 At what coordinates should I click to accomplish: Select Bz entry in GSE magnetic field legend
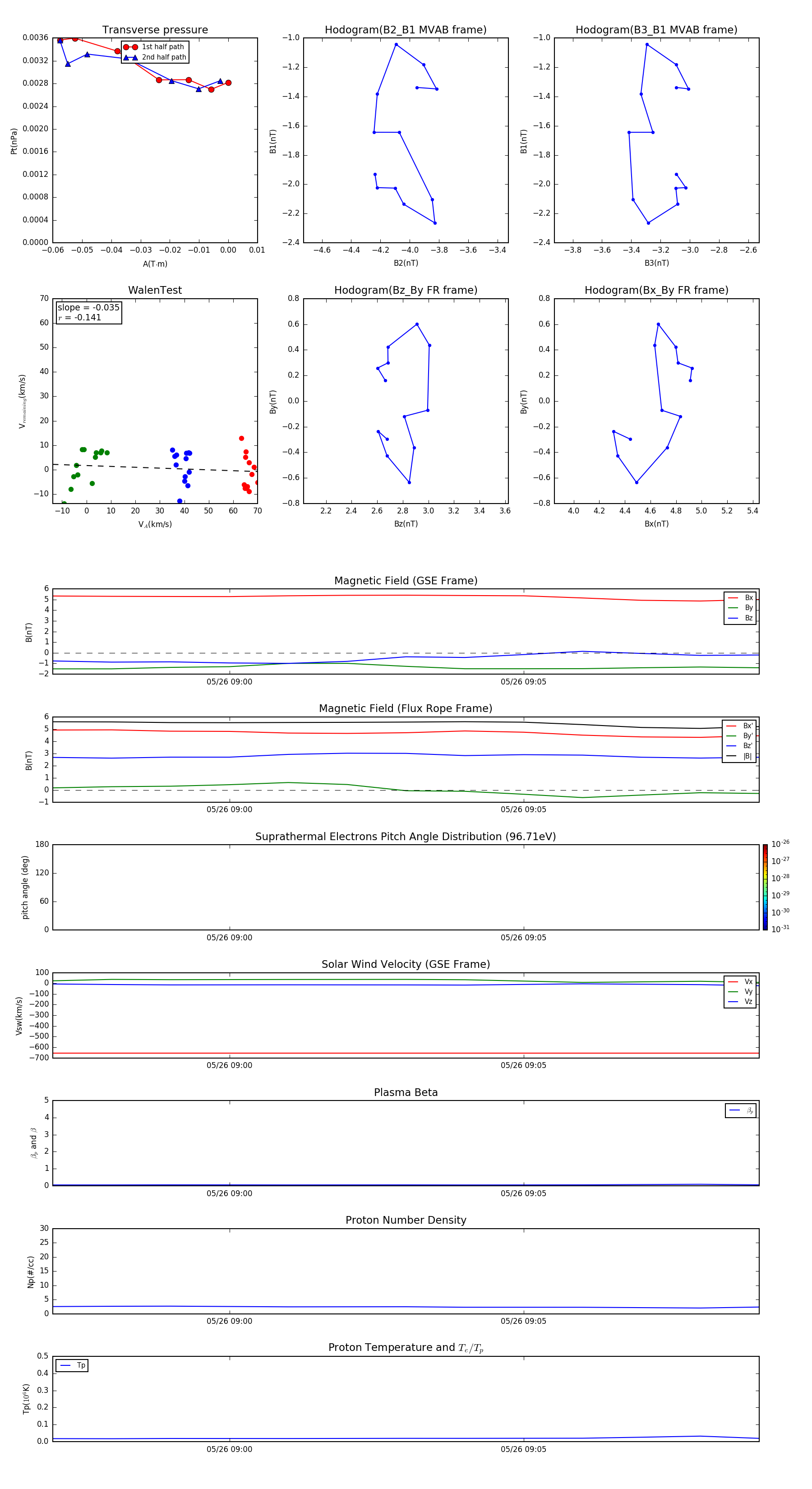coord(740,618)
